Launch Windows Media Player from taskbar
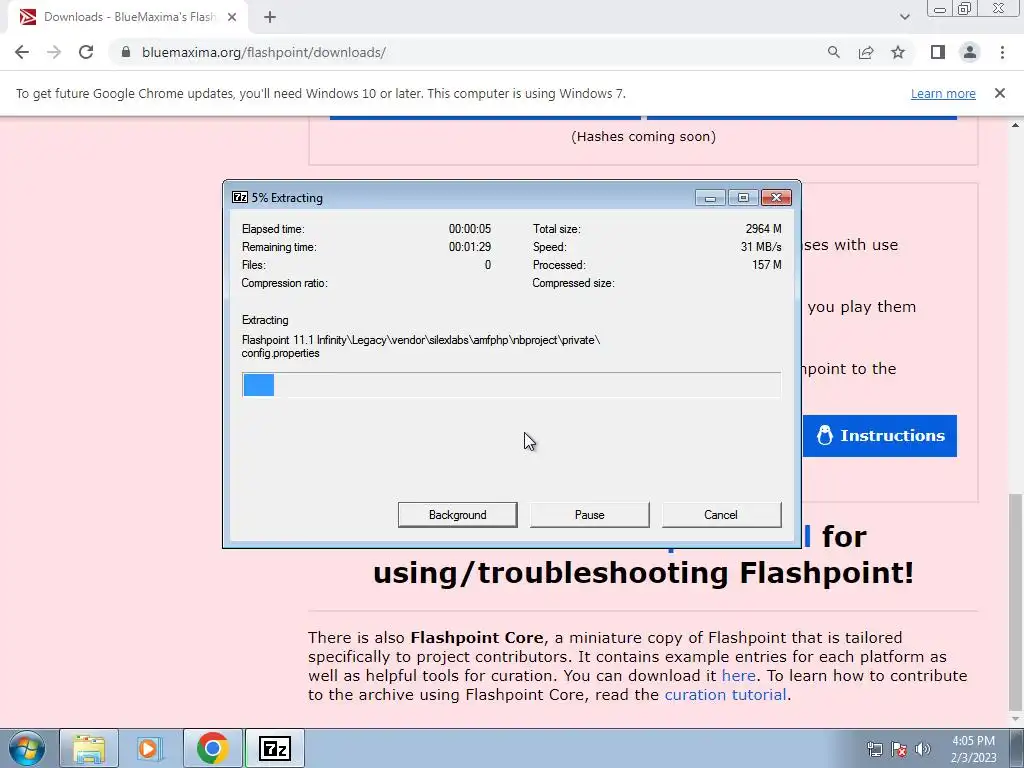 click(x=149, y=748)
